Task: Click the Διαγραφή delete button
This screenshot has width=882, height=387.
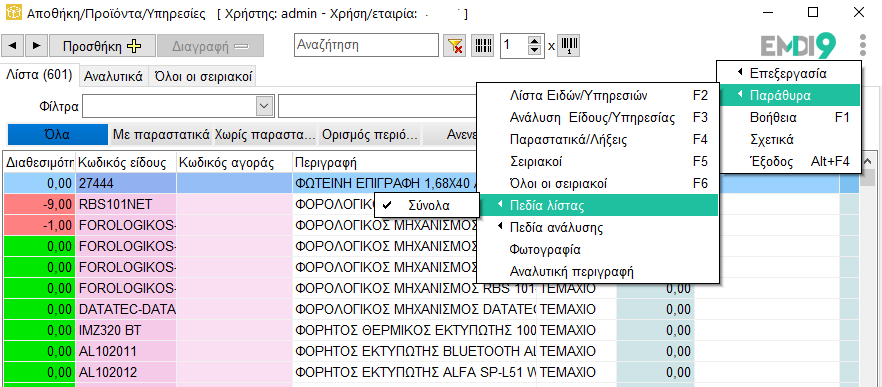Action: tap(210, 46)
